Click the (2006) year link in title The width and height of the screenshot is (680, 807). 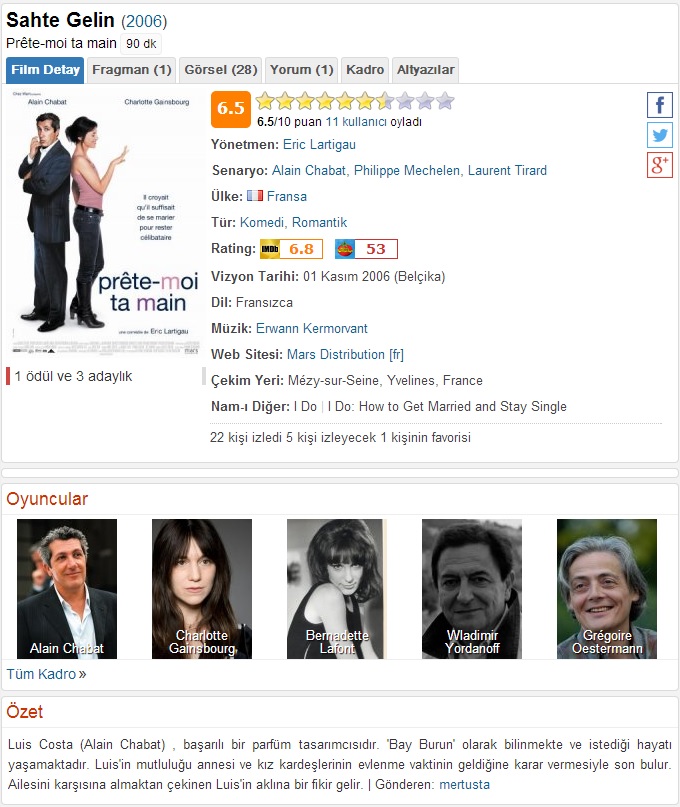[x=144, y=21]
